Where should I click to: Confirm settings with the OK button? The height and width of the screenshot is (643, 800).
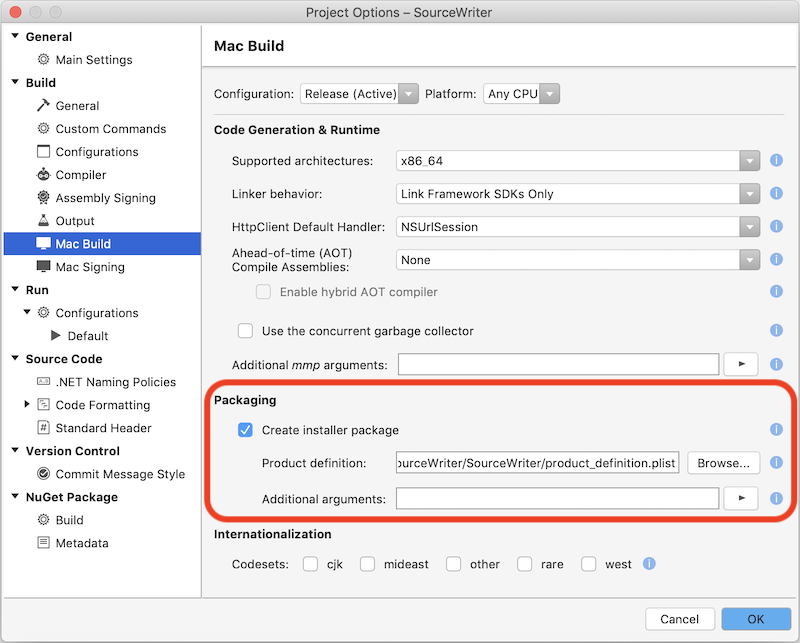[x=756, y=619]
